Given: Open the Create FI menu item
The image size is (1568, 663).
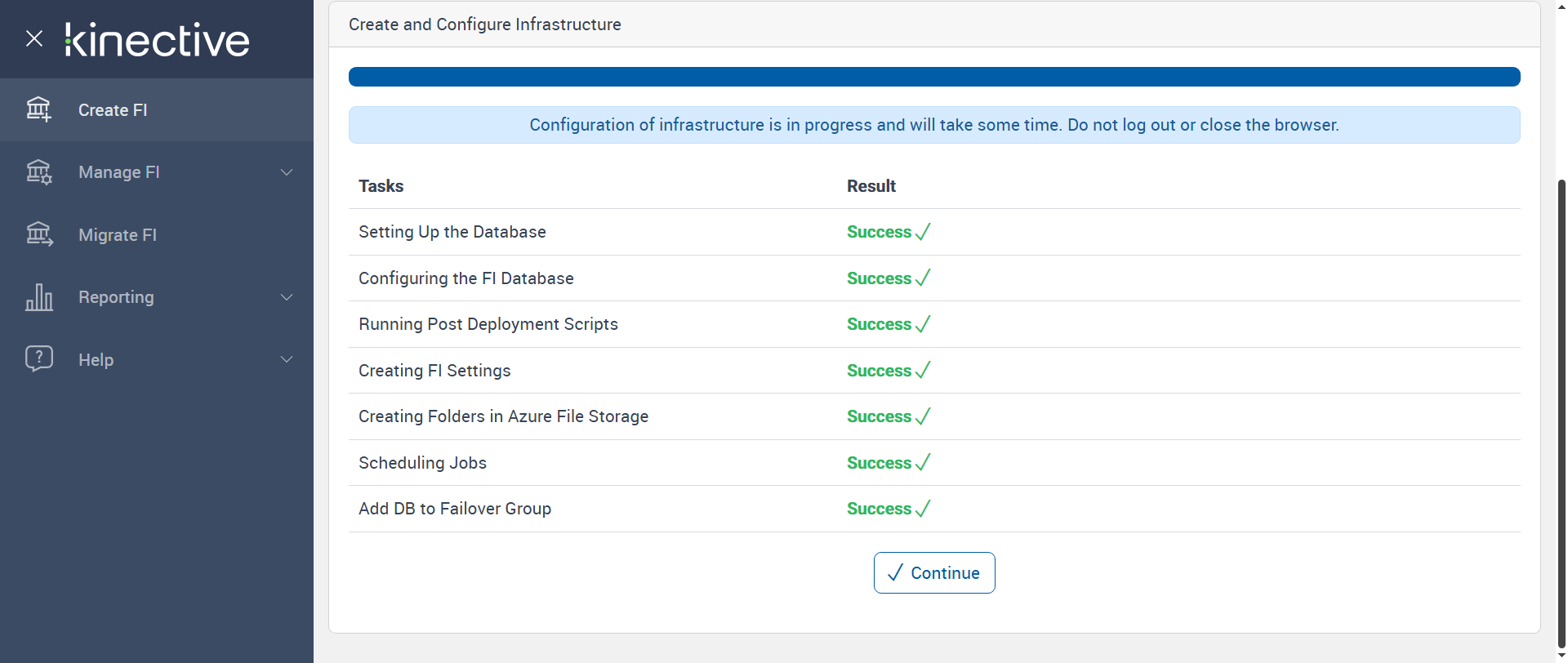Looking at the screenshot, I should click(x=113, y=110).
